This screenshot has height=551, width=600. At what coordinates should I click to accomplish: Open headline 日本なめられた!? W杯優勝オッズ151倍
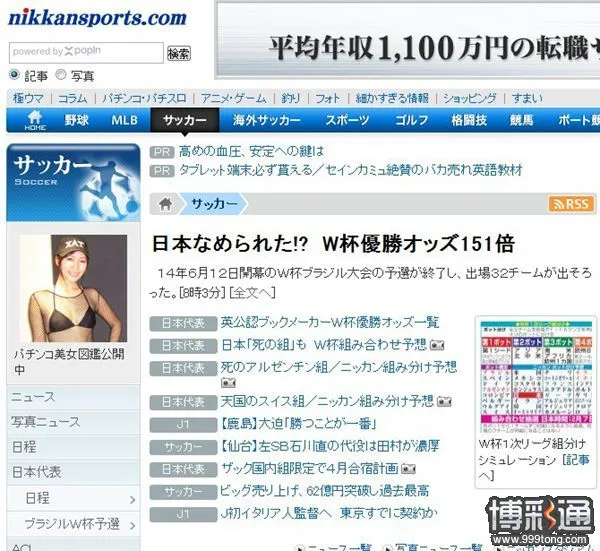coord(333,244)
